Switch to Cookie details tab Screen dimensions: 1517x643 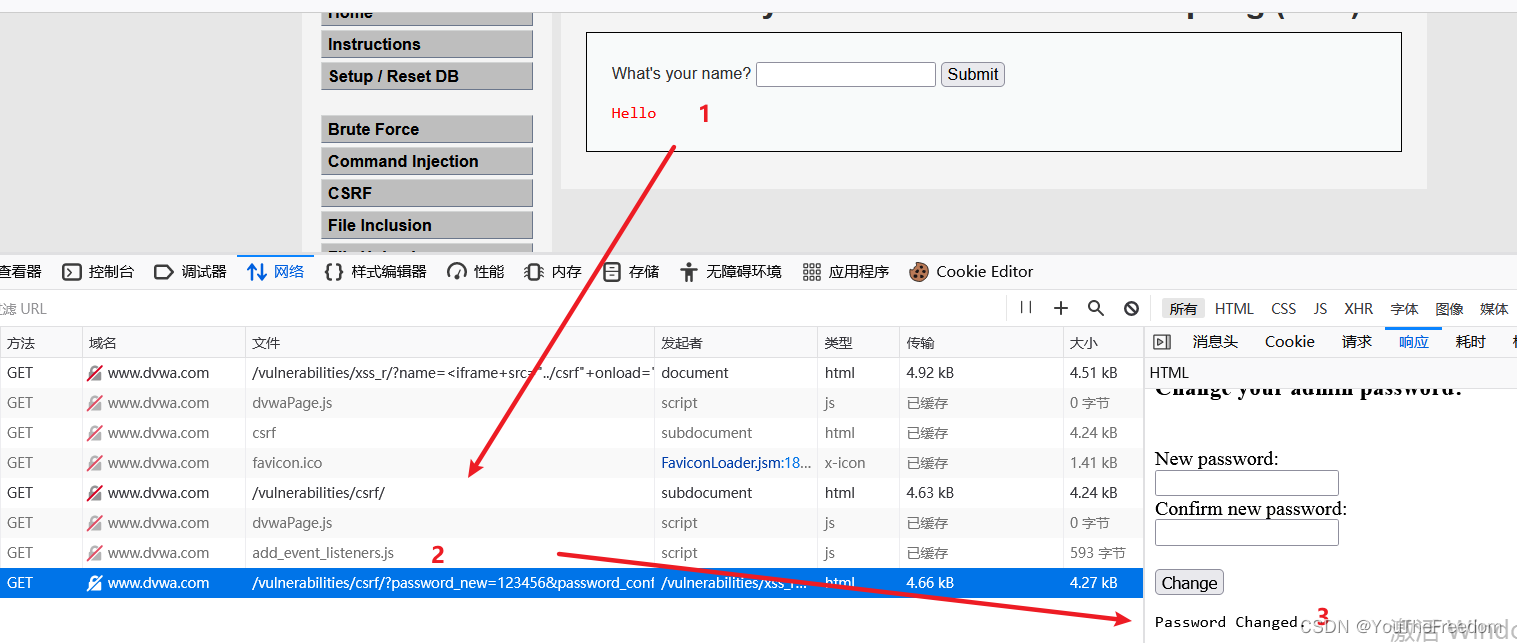click(x=1290, y=342)
